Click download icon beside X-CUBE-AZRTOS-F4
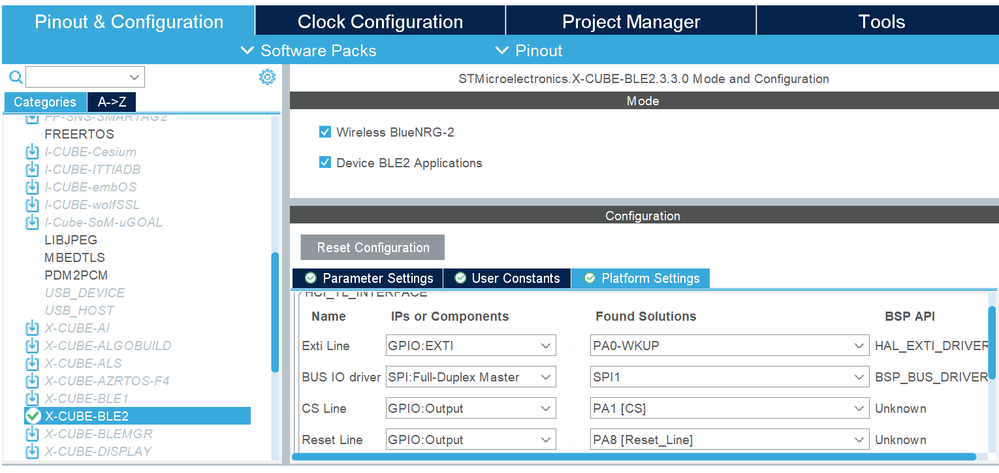The image size is (999, 473). 32,381
